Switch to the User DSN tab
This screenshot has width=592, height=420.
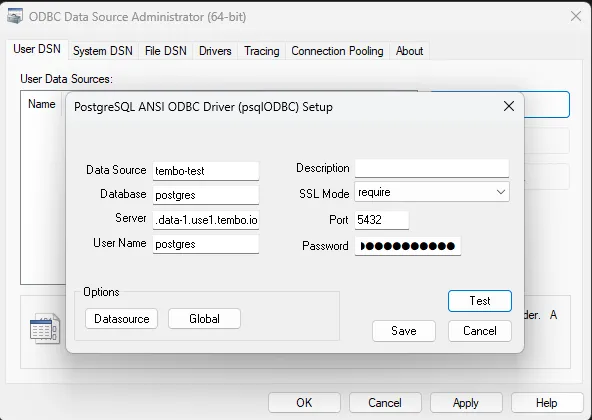point(37,49)
